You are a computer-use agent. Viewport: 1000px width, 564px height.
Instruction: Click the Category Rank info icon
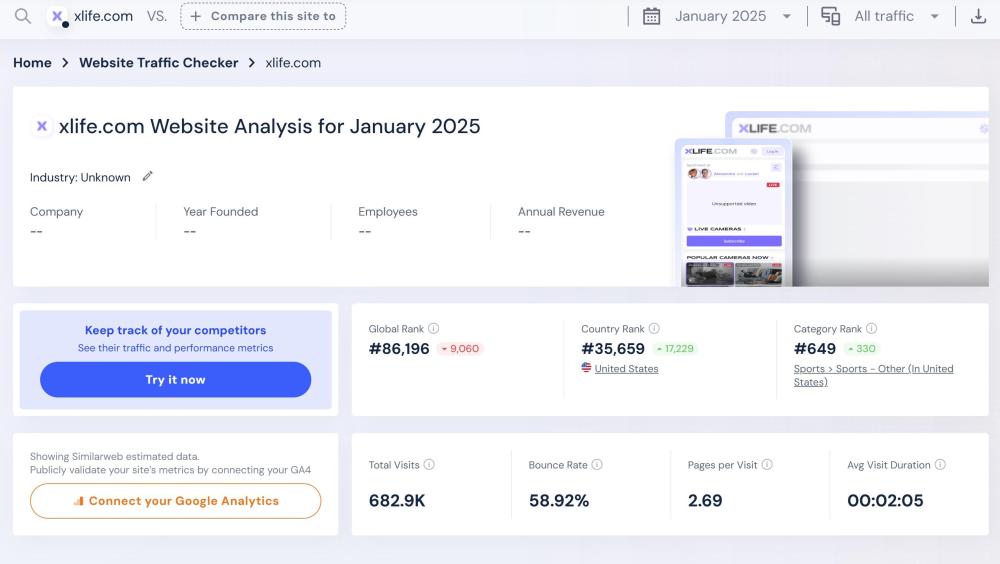pos(872,328)
